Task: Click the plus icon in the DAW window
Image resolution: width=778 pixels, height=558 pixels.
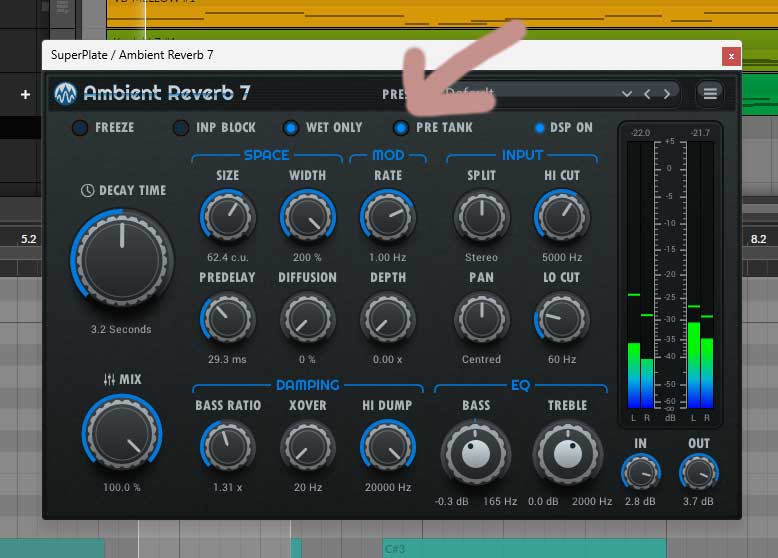Action: [25, 94]
